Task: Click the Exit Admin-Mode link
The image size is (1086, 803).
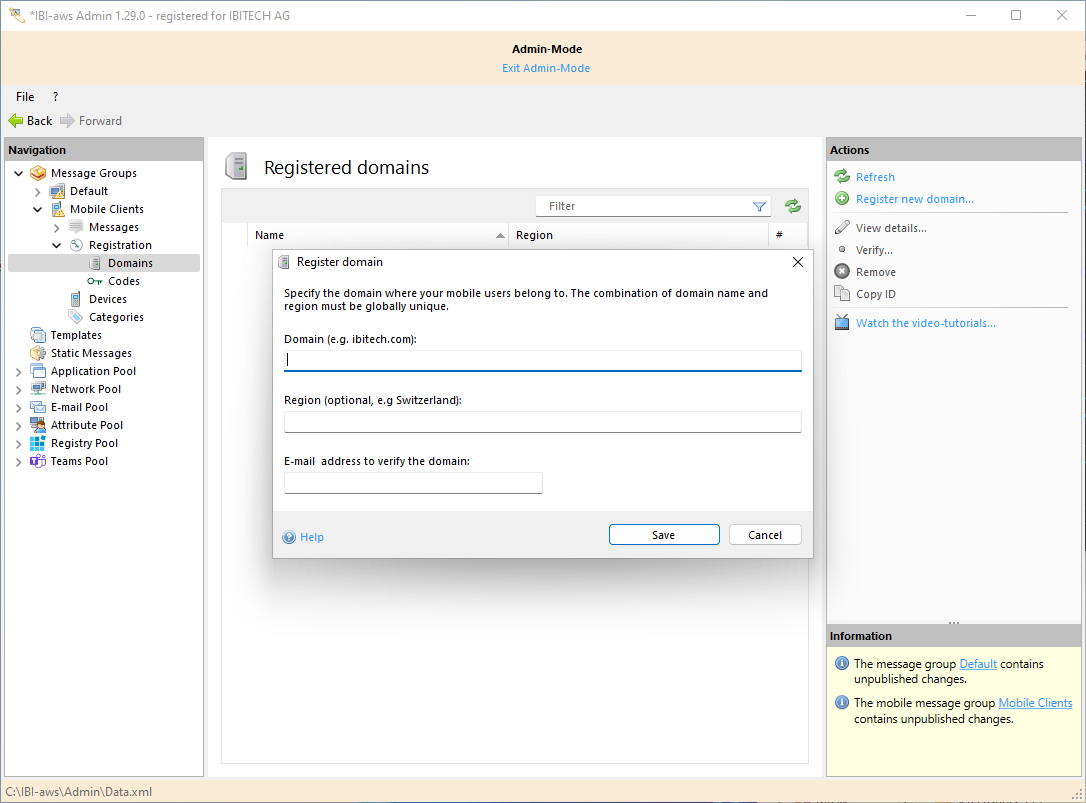Action: pos(545,68)
